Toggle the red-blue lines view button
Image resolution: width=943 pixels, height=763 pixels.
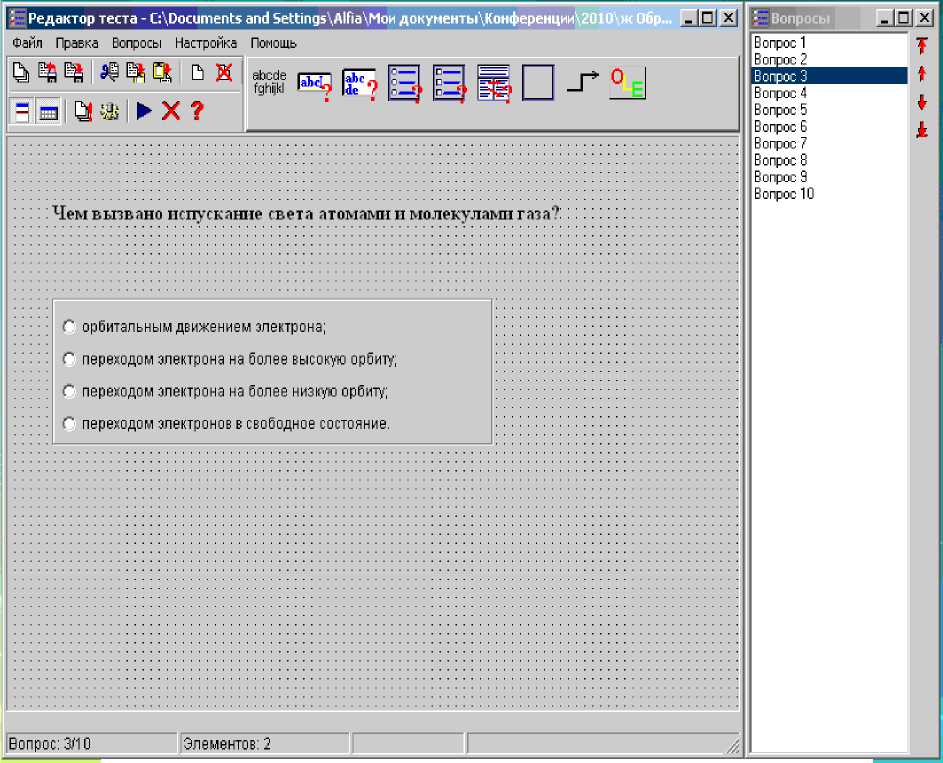[22, 111]
